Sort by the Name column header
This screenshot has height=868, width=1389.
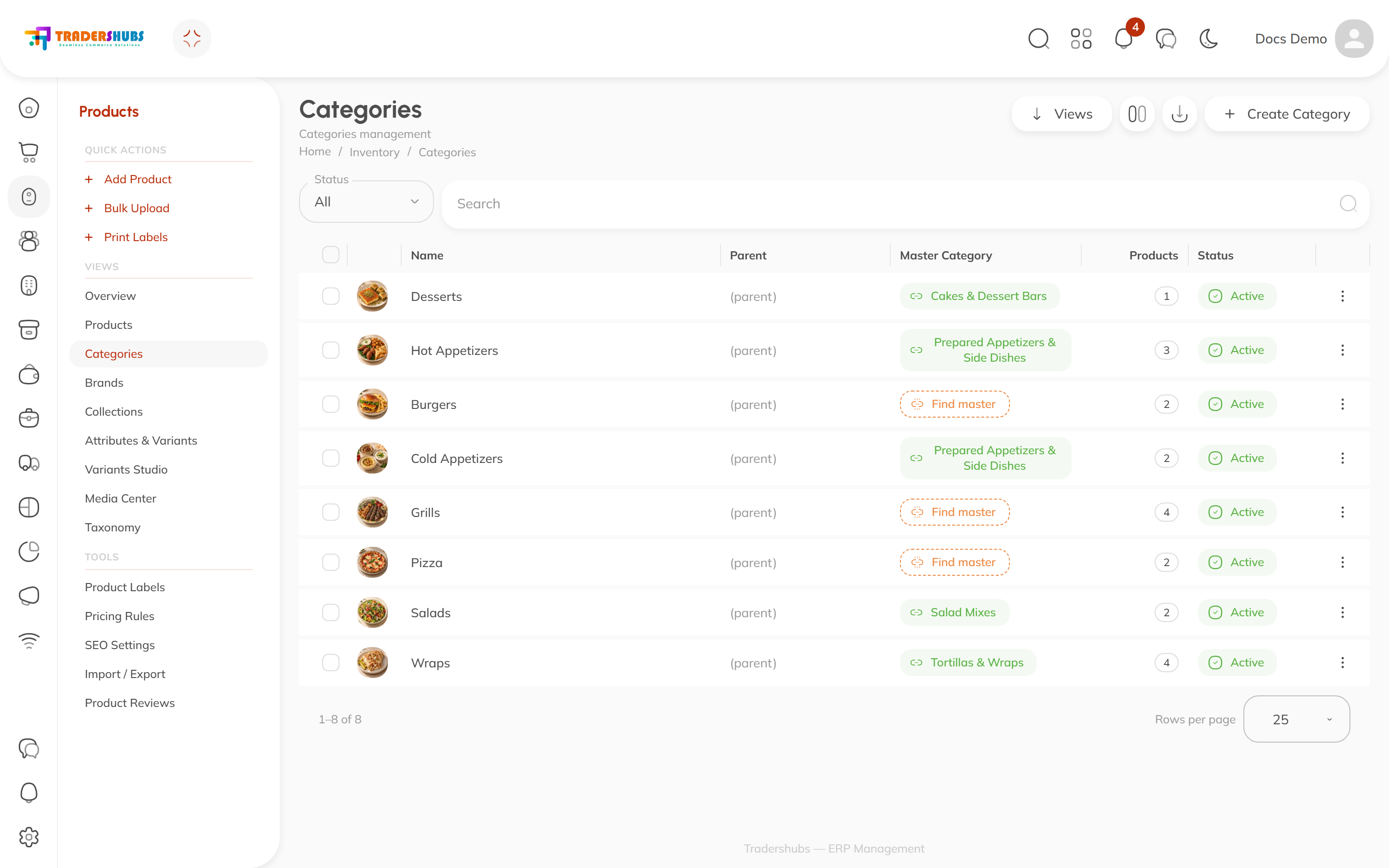pos(427,256)
